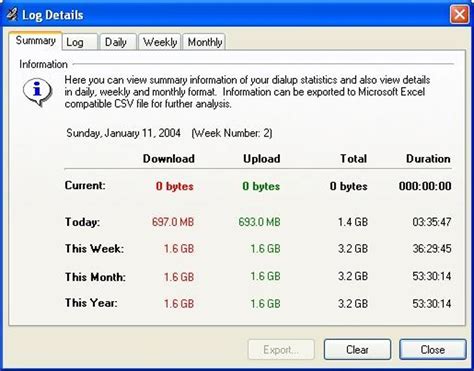Screen dimensions: 474x371
Task: Click the Clear button
Action: (357, 350)
